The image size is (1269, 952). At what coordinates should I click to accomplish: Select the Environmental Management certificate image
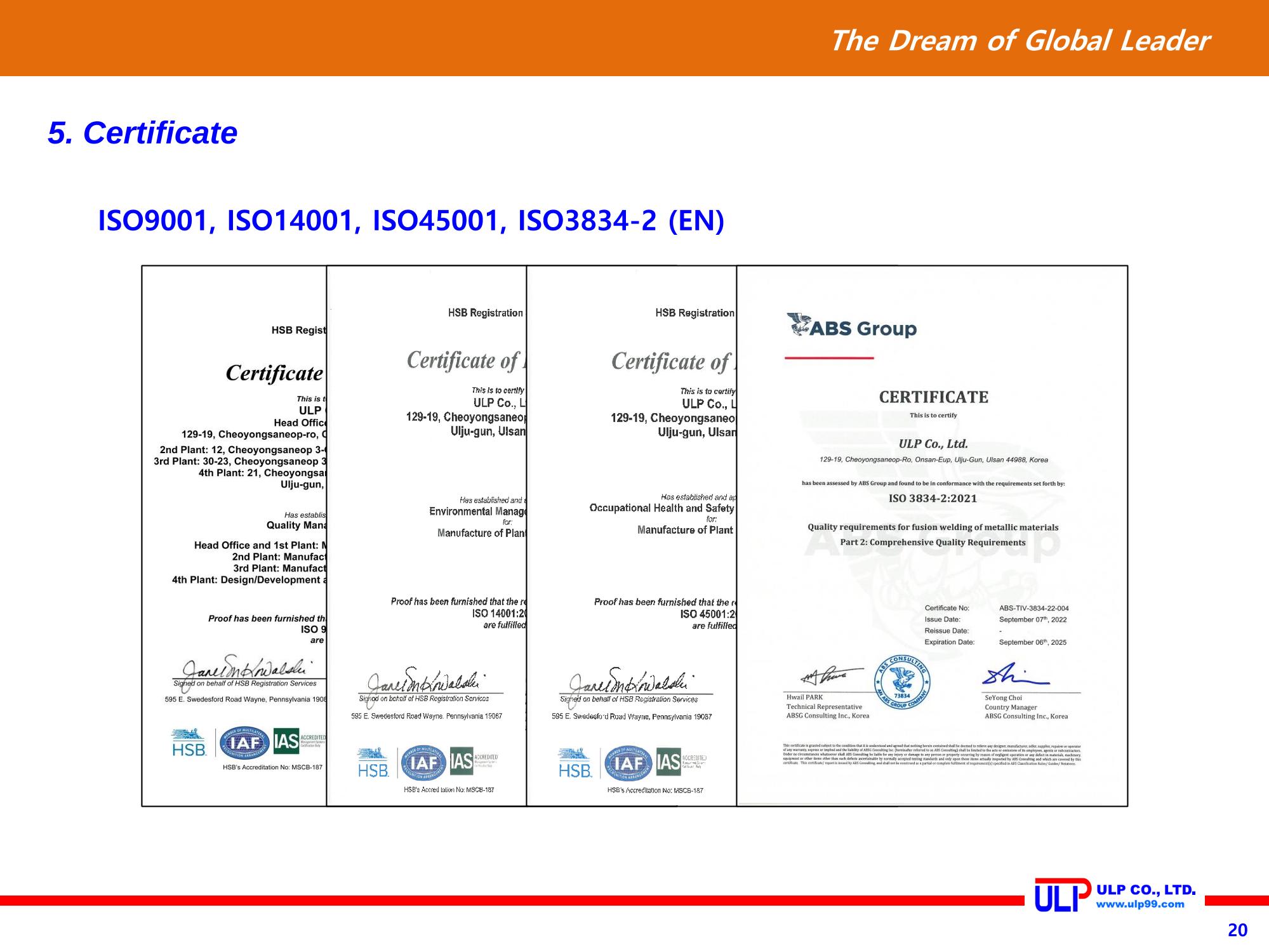tap(427, 536)
